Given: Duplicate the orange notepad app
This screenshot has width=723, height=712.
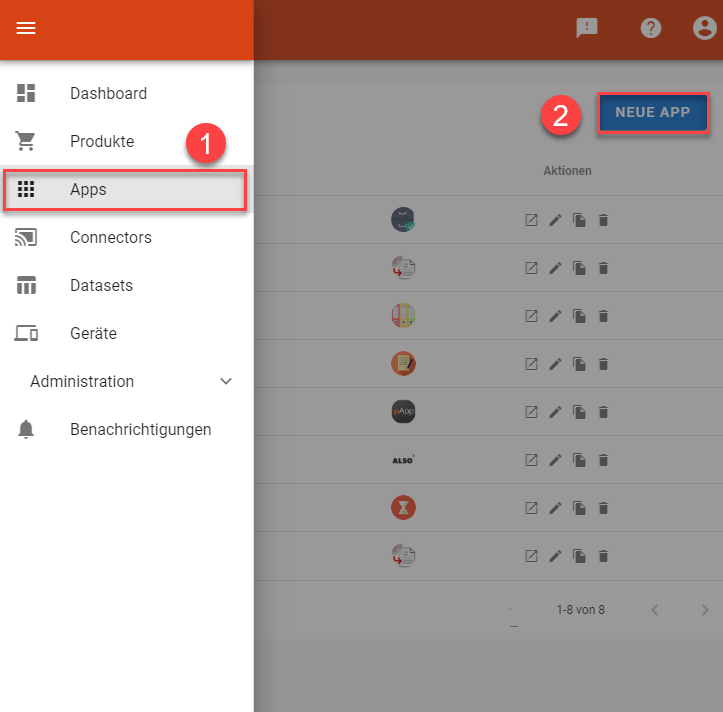Looking at the screenshot, I should click(x=579, y=364).
